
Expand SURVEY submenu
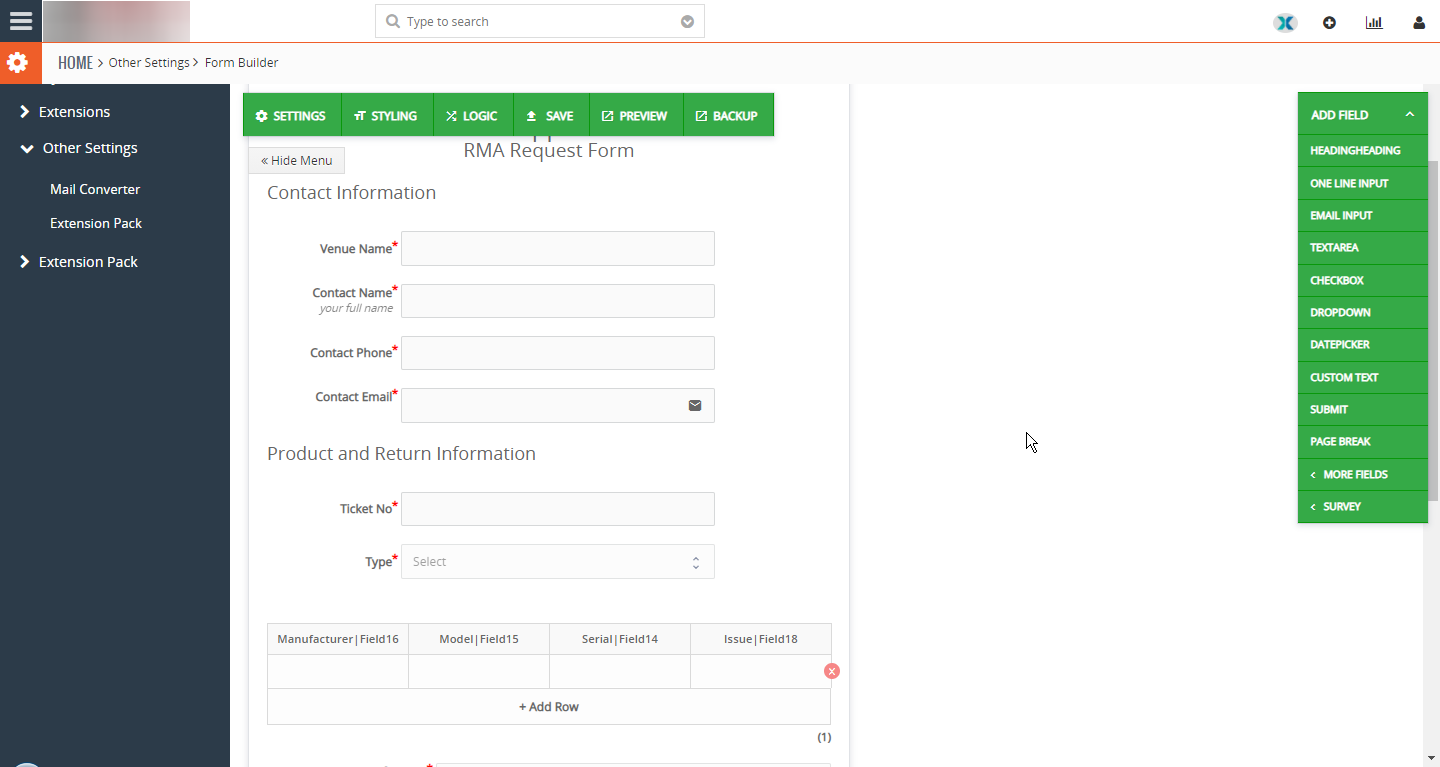(x=1363, y=506)
